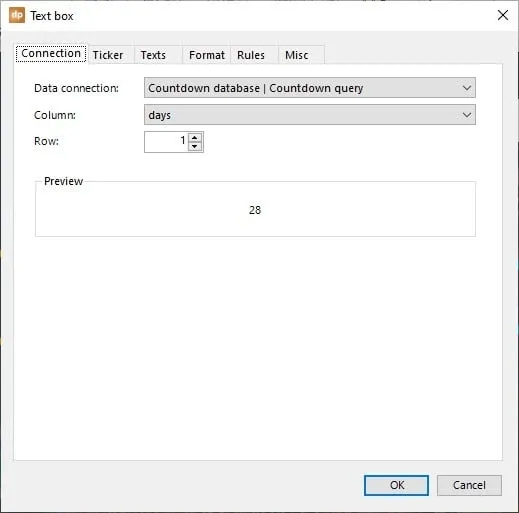The image size is (519, 513).
Task: Go to the Rules tab
Action: click(251, 55)
